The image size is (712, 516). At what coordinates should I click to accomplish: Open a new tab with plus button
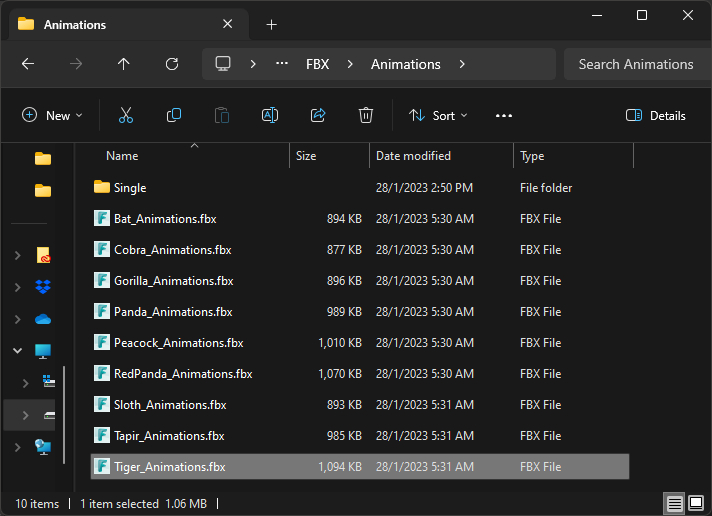(271, 24)
